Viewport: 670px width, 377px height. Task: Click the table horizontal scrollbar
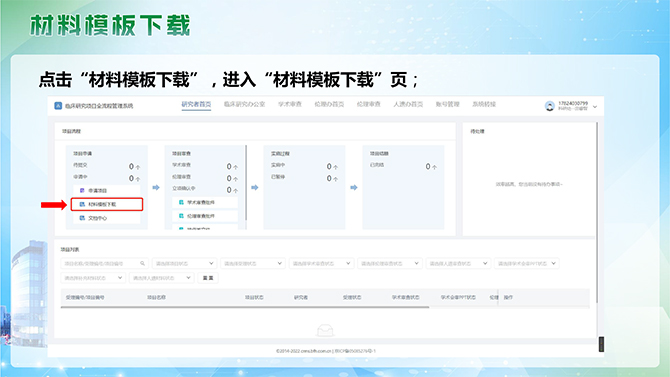pyautogui.click(x=245, y=307)
